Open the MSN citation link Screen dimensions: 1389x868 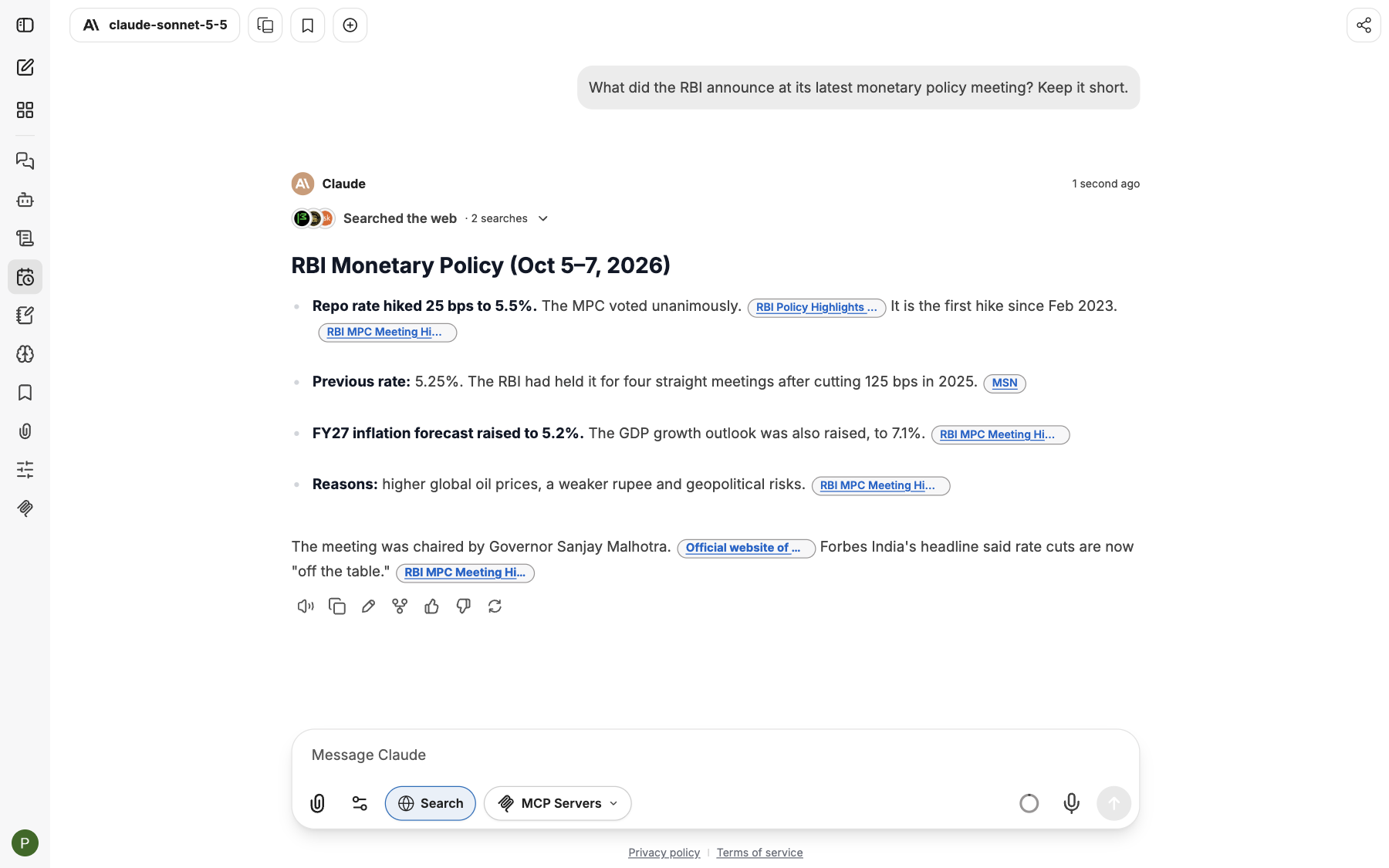pos(1005,383)
